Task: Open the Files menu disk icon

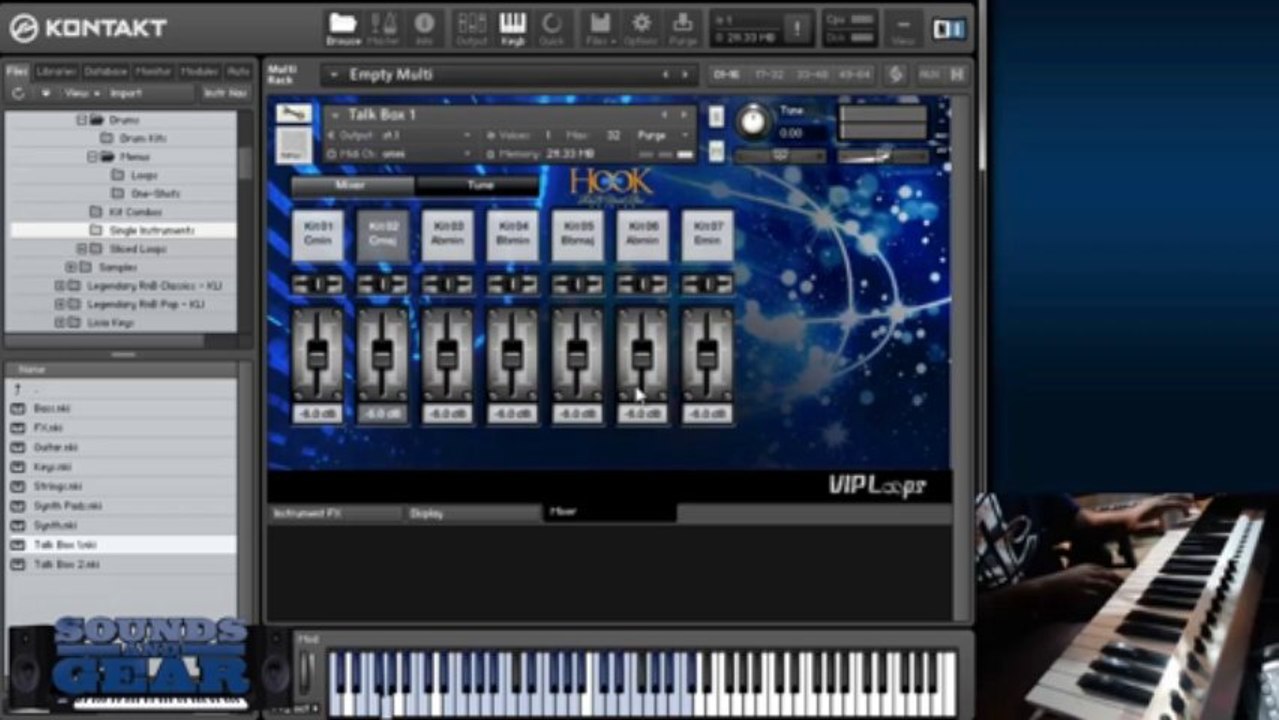Action: (x=600, y=28)
